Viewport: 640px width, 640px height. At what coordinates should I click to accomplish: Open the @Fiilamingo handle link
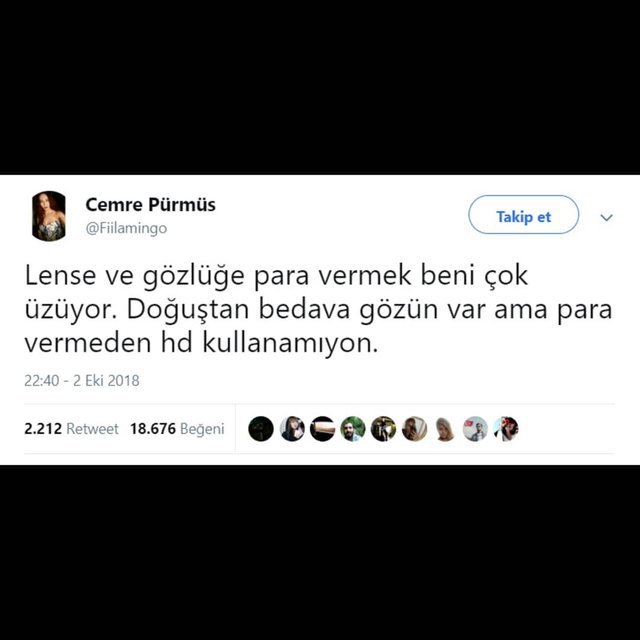click(x=126, y=228)
